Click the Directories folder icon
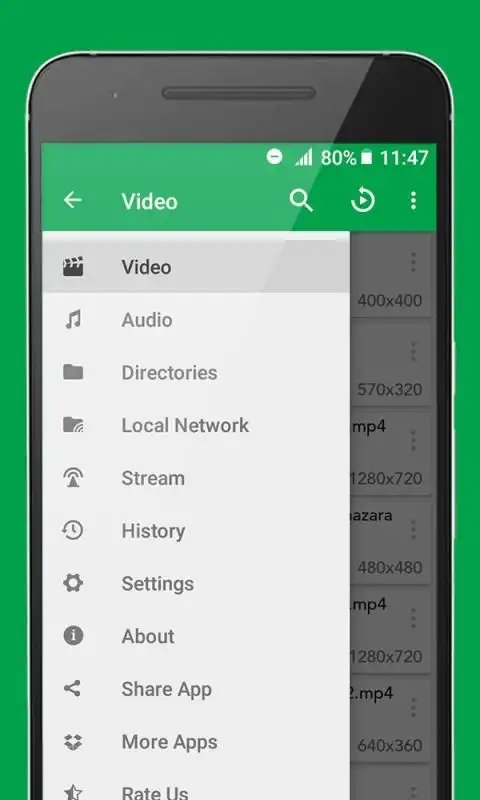Image resolution: width=480 pixels, height=800 pixels. coord(73,372)
